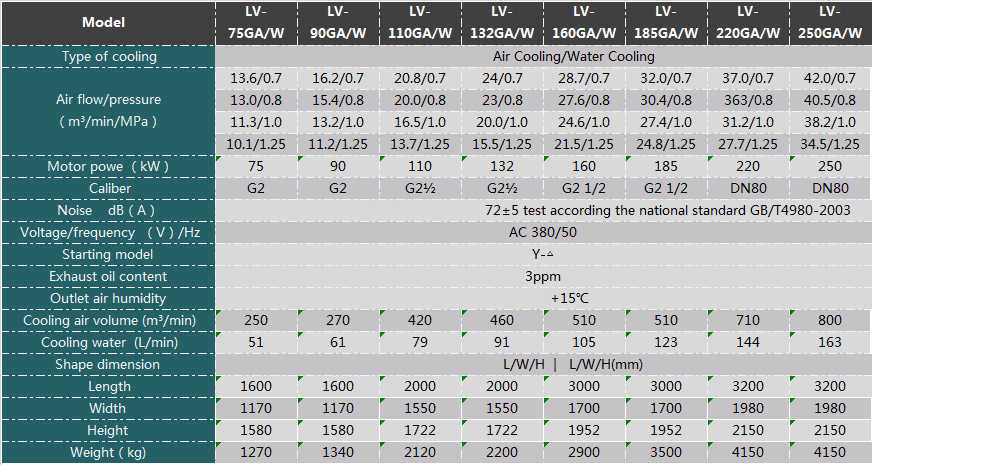Click the 16.2/0.7 air flow value
Image resolution: width=1000 pixels, height=465 pixels.
tap(338, 79)
